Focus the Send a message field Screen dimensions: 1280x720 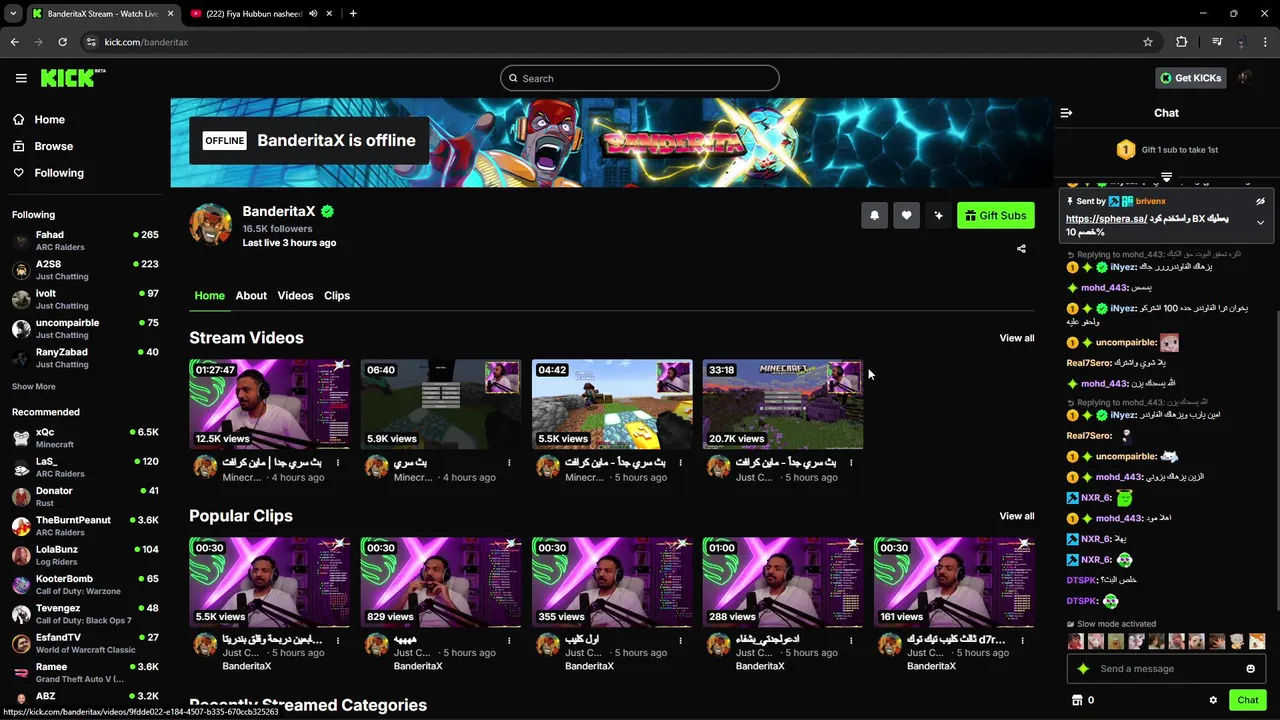click(1167, 669)
